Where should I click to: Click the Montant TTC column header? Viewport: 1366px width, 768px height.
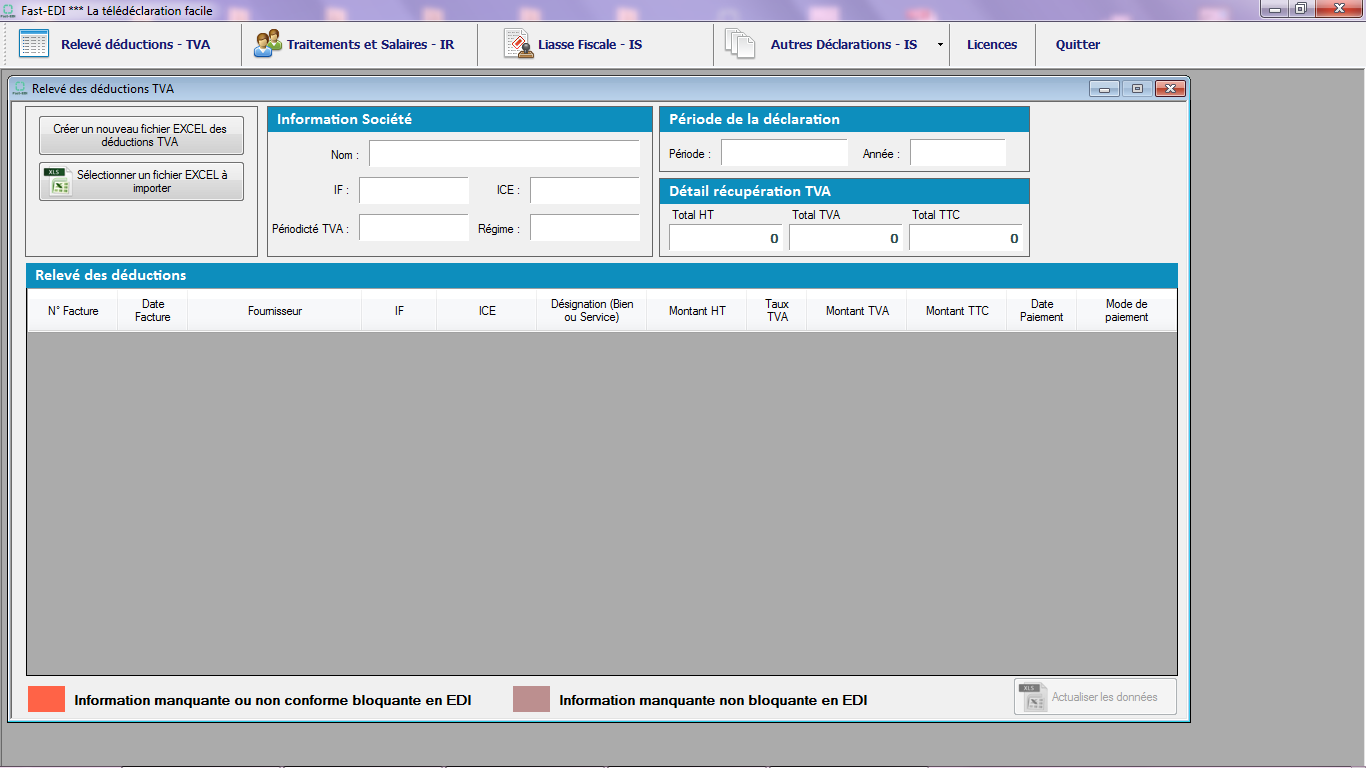(x=957, y=311)
